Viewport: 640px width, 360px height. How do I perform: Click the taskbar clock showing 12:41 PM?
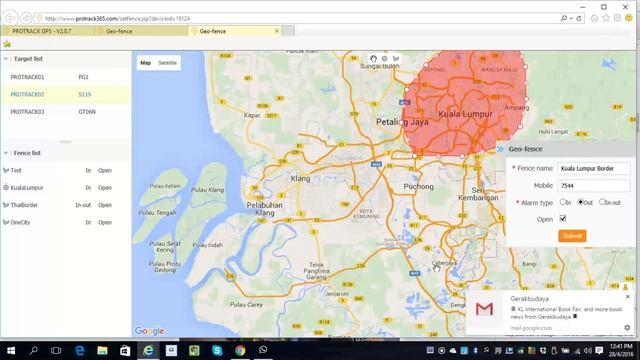(620, 350)
